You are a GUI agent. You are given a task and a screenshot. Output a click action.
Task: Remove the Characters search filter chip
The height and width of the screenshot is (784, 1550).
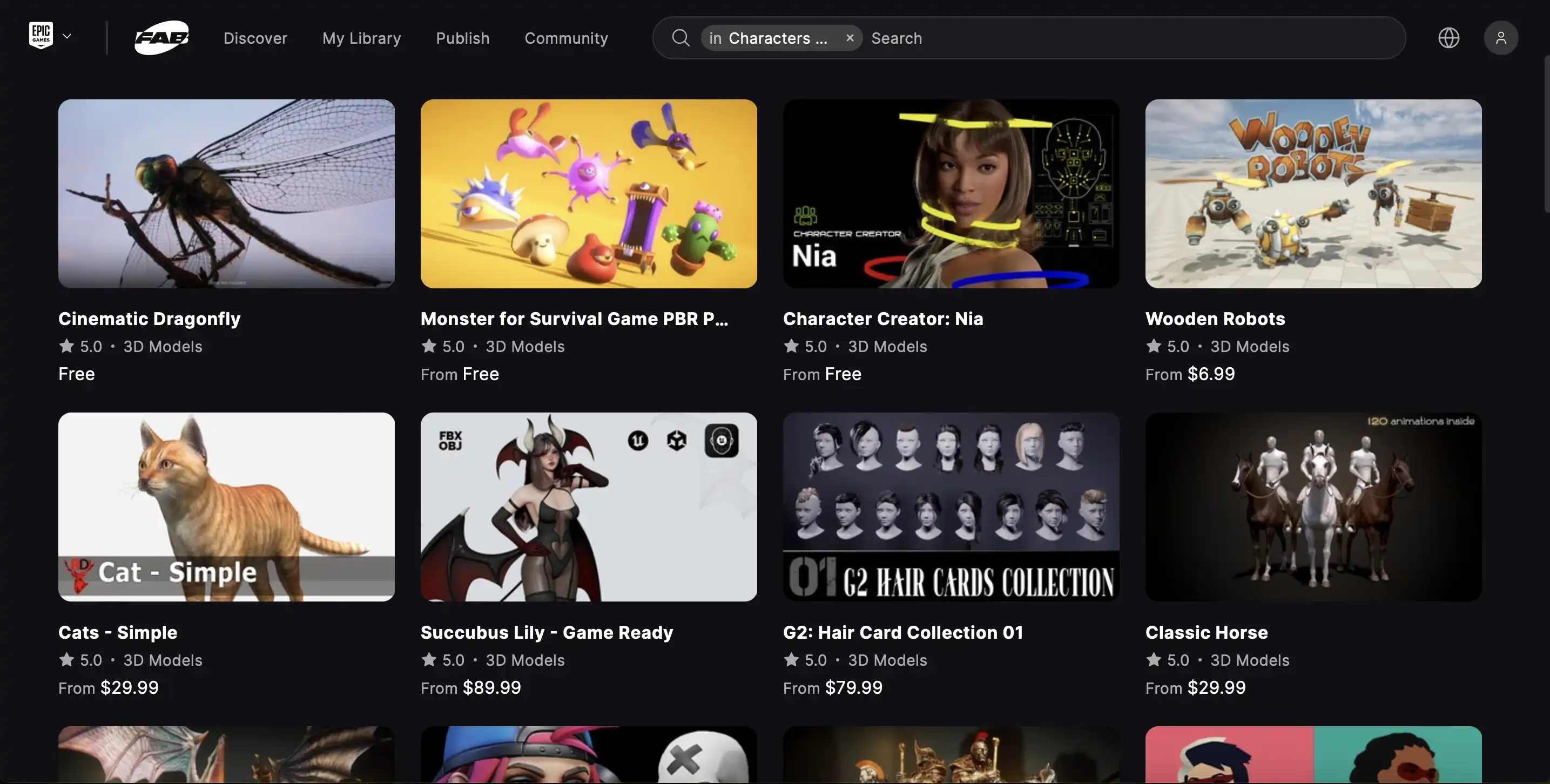(850, 38)
